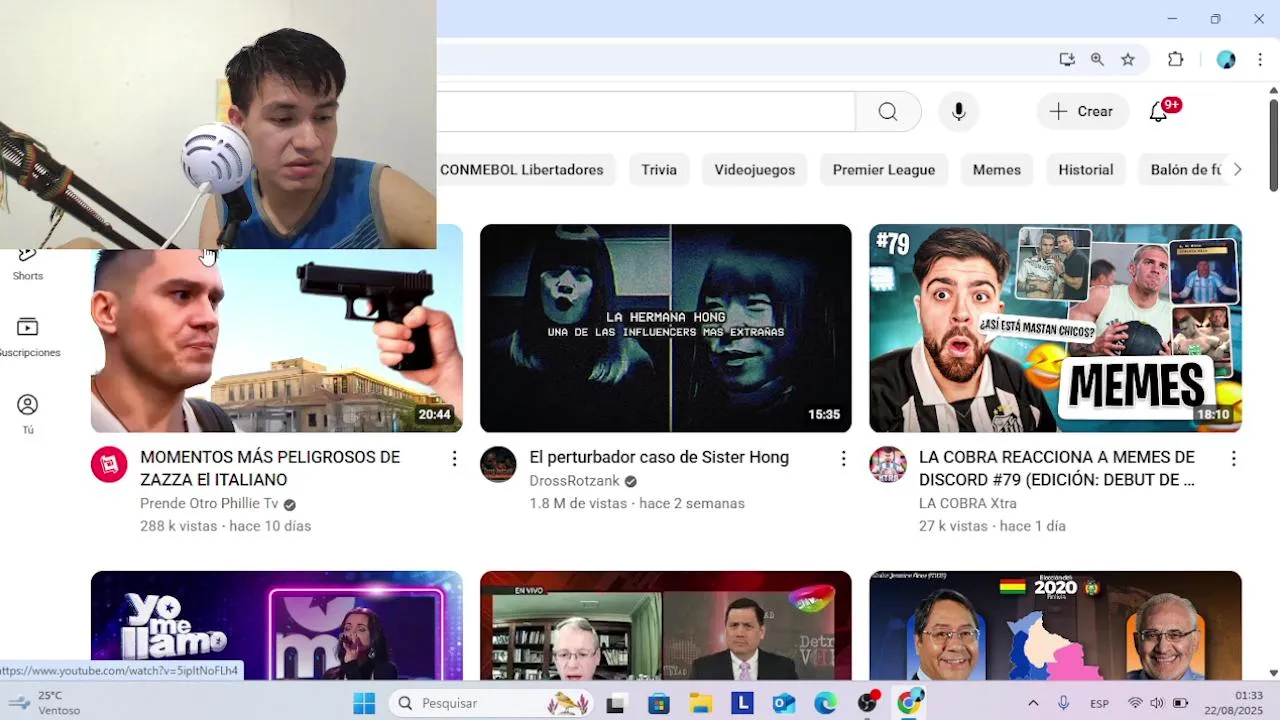This screenshot has height=720, width=1280.
Task: Bookmark this page with star icon
Action: pyautogui.click(x=1128, y=59)
